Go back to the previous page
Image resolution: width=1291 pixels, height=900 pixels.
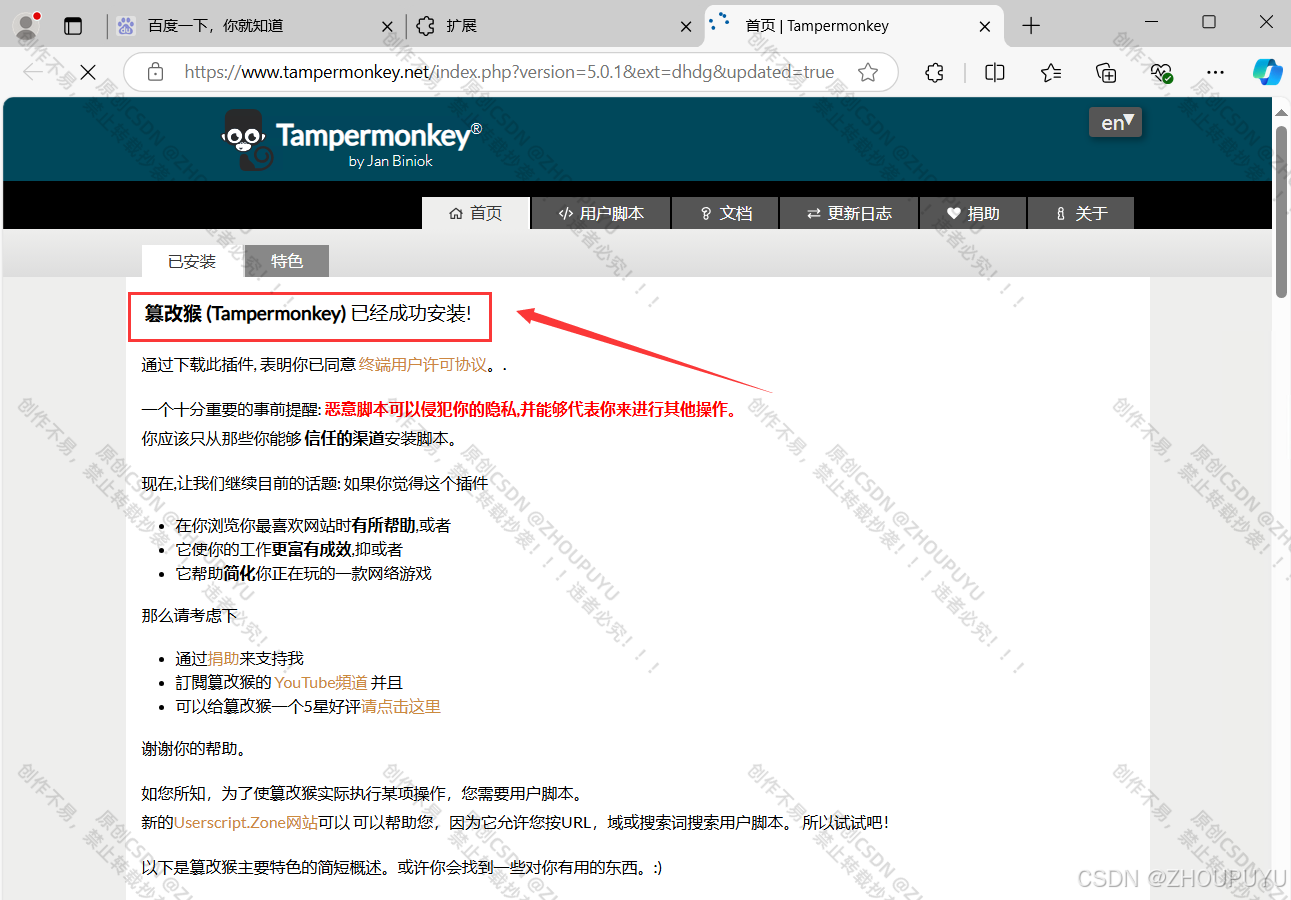pos(33,72)
